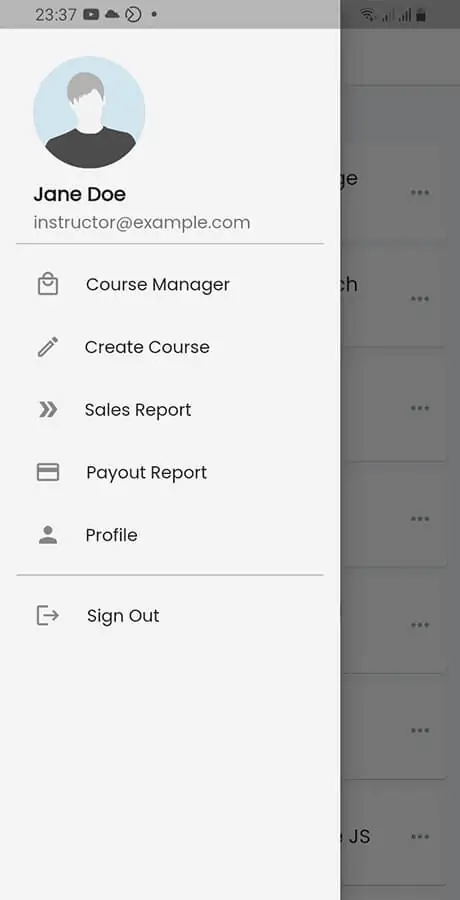Screen dimensions: 460x900
Task: Tap the Jane Doe name heading
Action: [x=79, y=194]
